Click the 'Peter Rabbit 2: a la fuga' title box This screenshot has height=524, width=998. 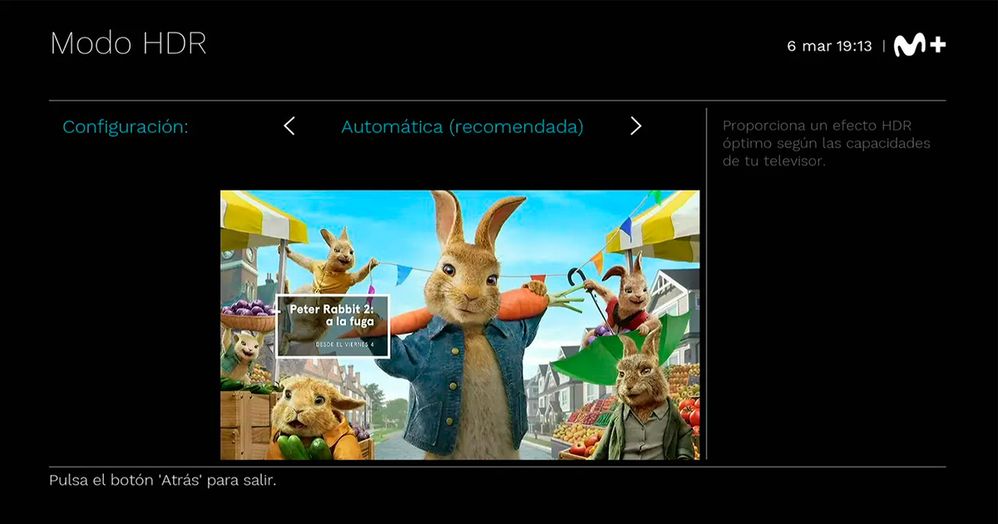click(332, 326)
